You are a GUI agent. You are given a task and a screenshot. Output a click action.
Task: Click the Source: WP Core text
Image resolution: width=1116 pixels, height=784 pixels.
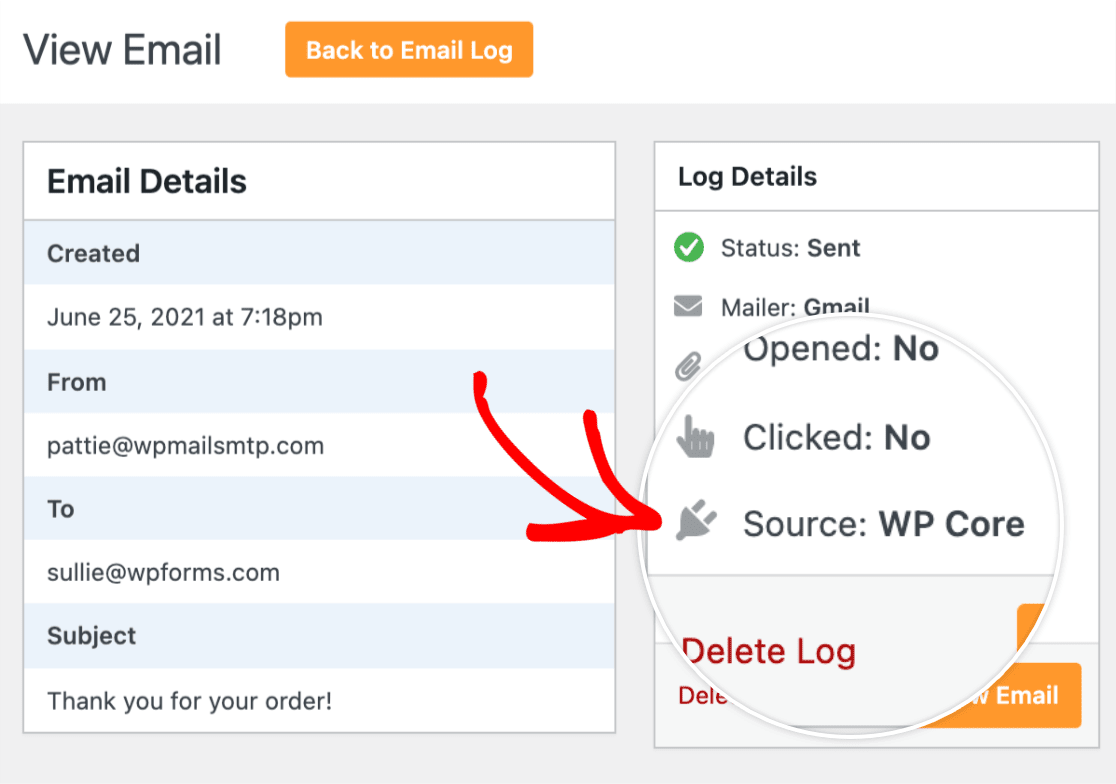coord(883,524)
